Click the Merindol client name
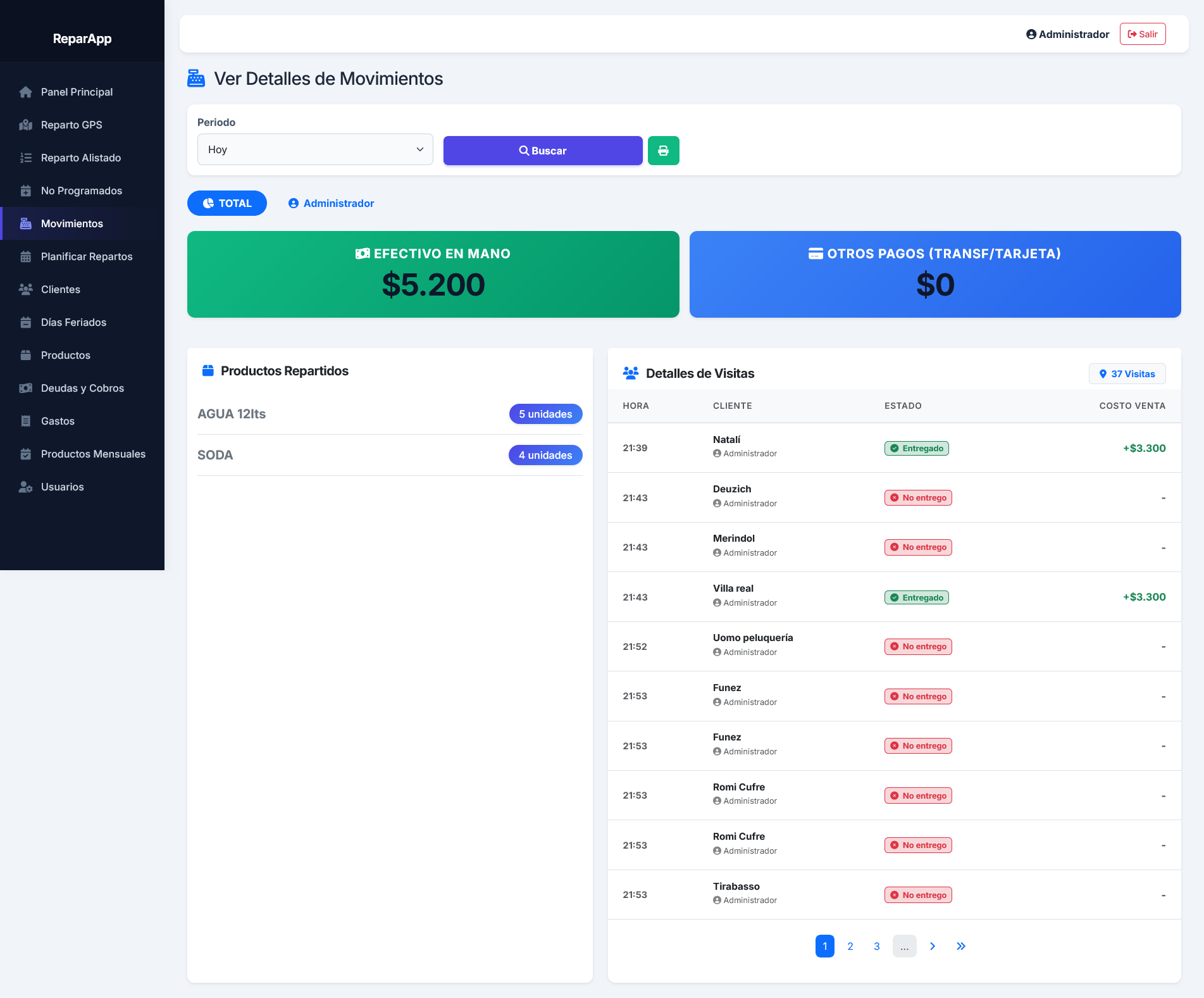This screenshot has height=998, width=1204. click(x=734, y=539)
